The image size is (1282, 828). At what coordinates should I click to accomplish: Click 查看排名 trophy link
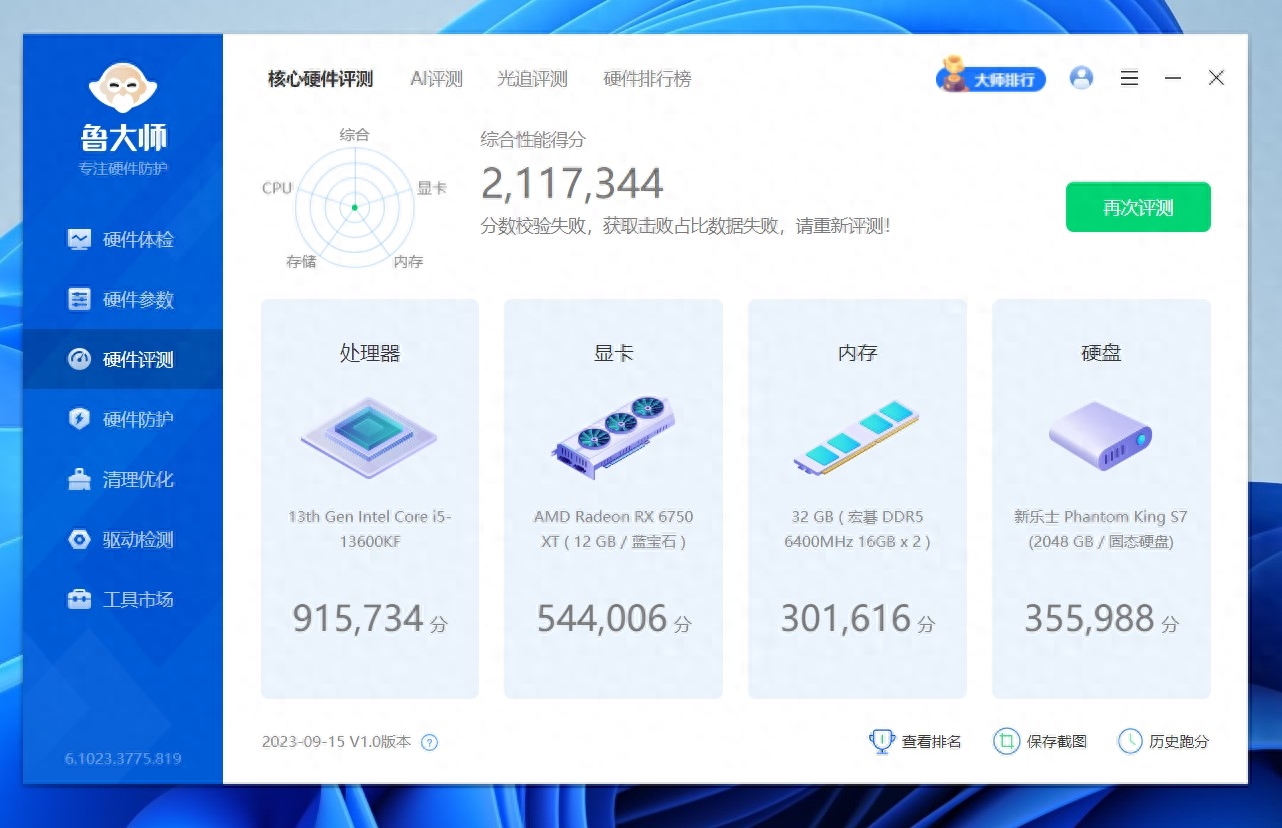pyautogui.click(x=915, y=741)
